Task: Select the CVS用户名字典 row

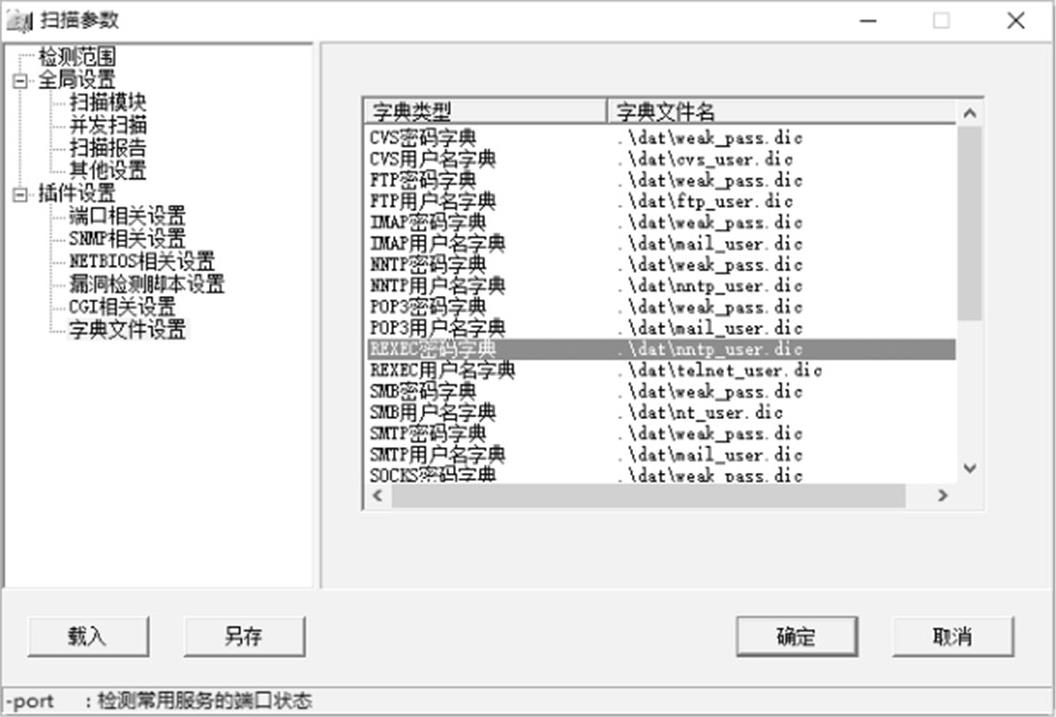Action: (661, 160)
